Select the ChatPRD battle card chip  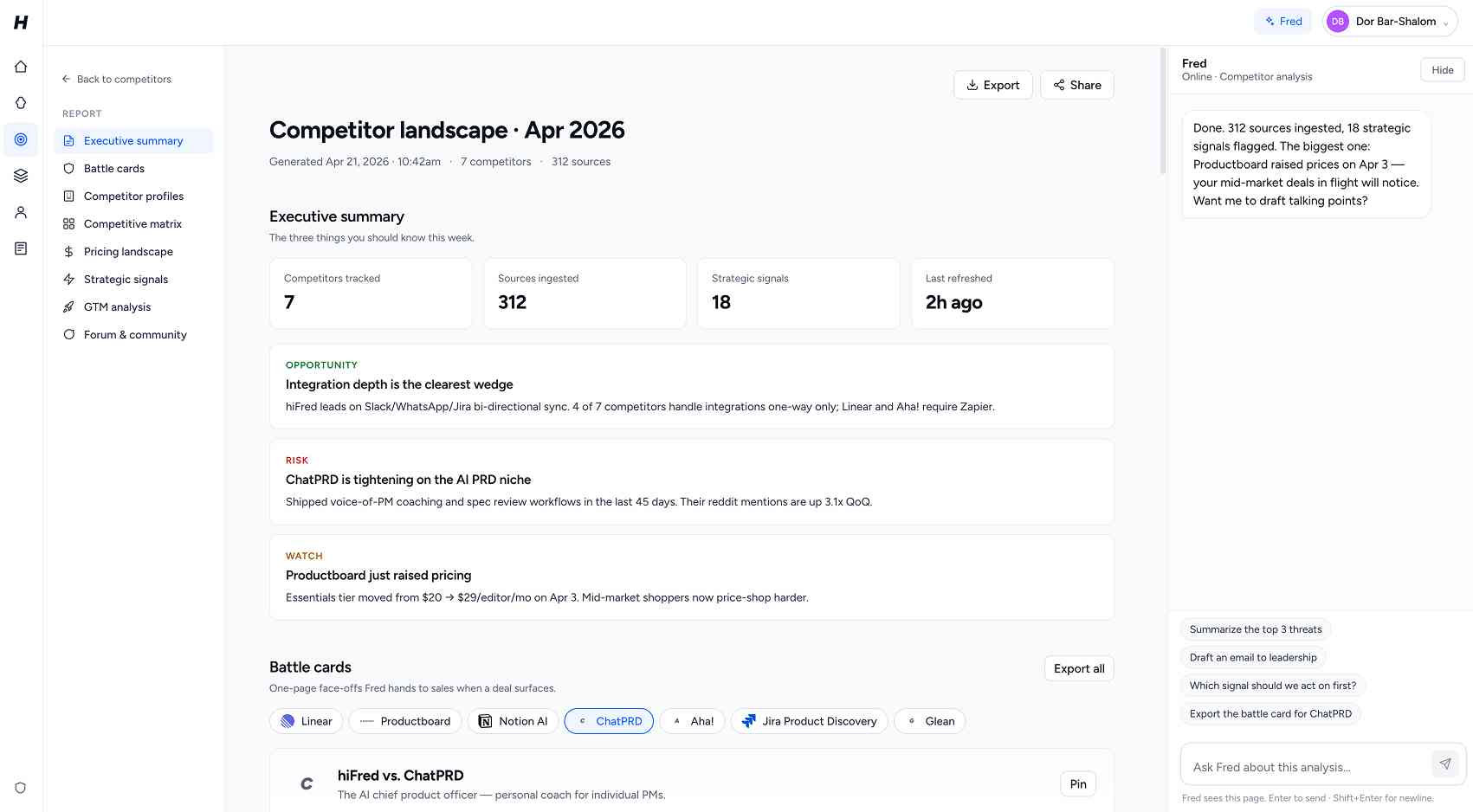point(609,721)
